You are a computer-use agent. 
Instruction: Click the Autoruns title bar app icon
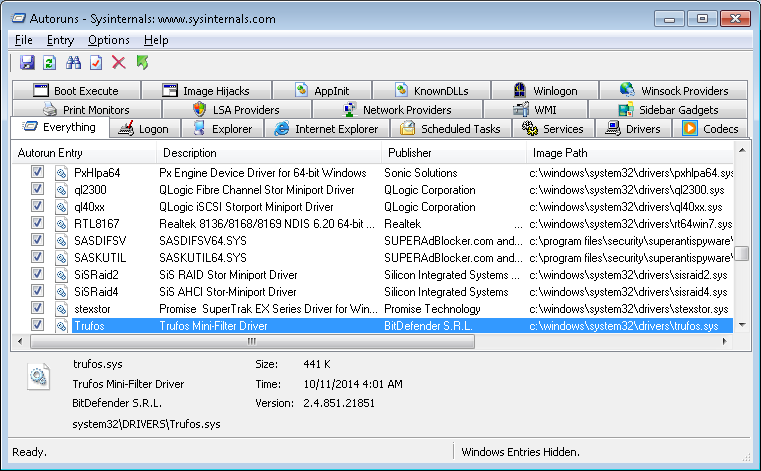pyautogui.click(x=18, y=19)
